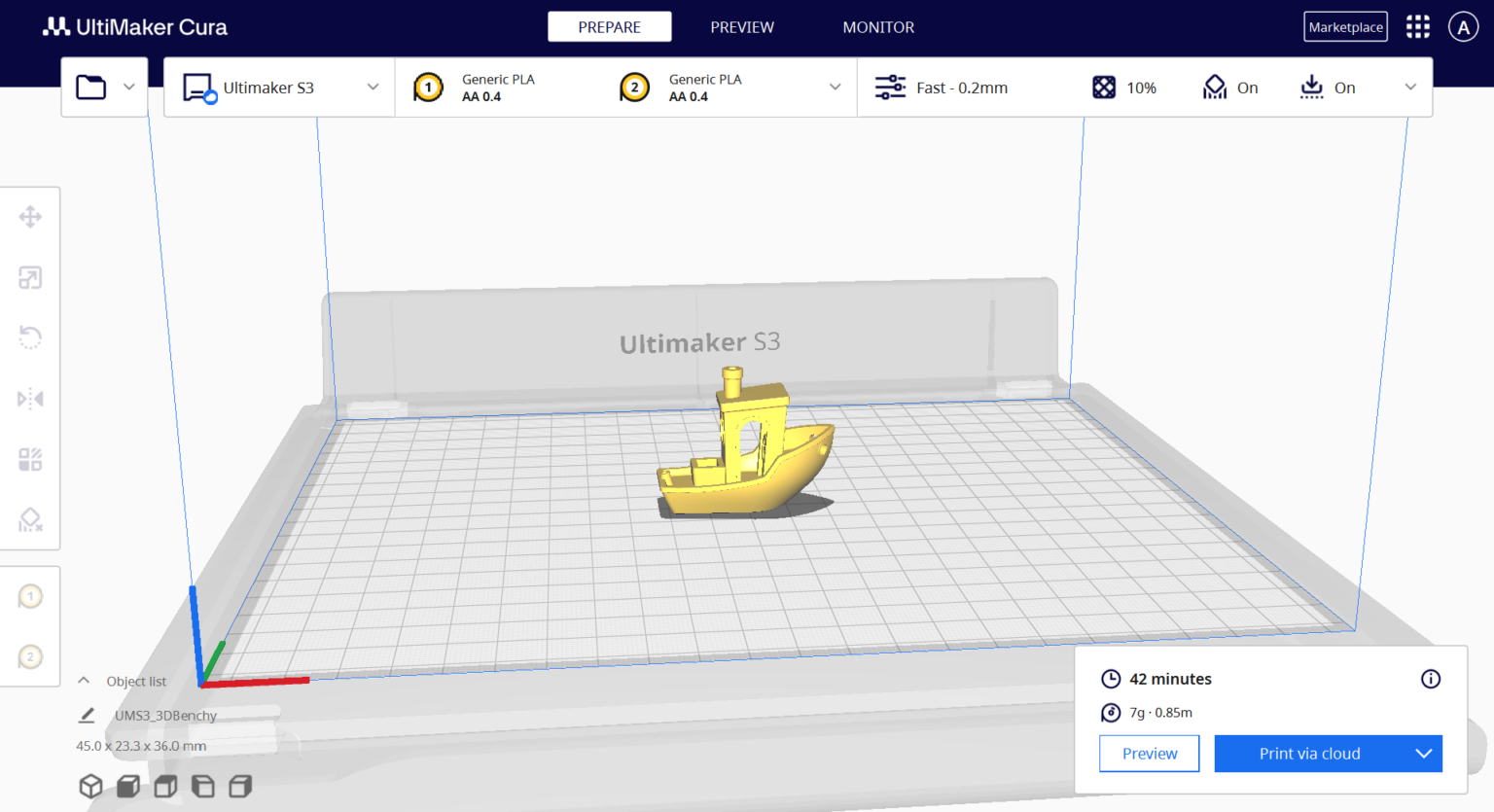The image size is (1494, 812).
Task: Collapse the Object list
Action: click(x=84, y=680)
